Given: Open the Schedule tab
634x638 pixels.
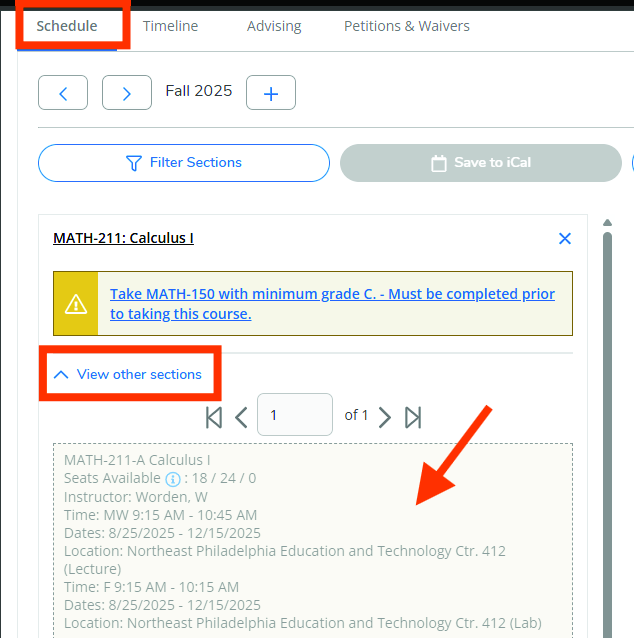Looking at the screenshot, I should pos(67,26).
